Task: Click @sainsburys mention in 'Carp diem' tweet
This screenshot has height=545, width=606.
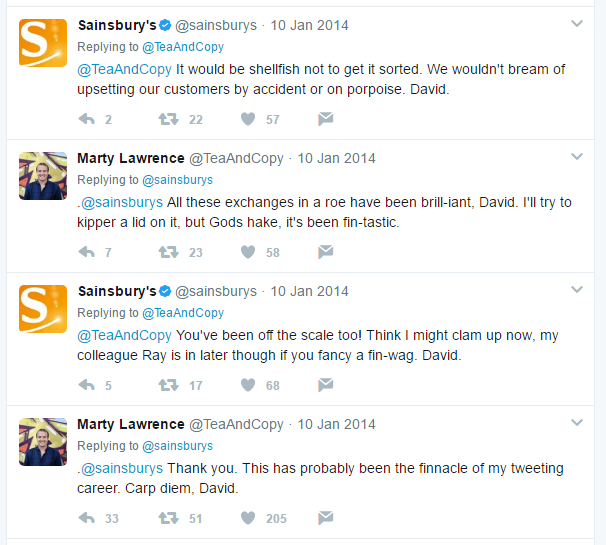Action: click(x=122, y=468)
